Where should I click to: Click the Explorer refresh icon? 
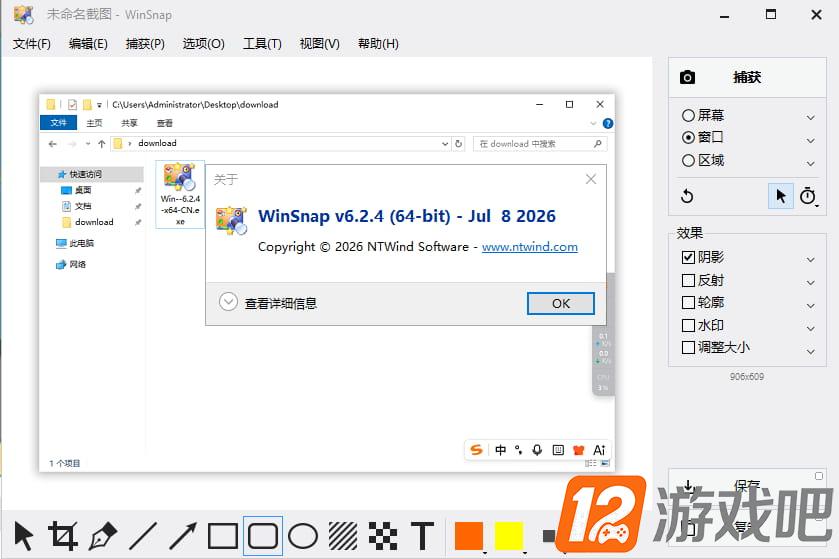pos(459,143)
